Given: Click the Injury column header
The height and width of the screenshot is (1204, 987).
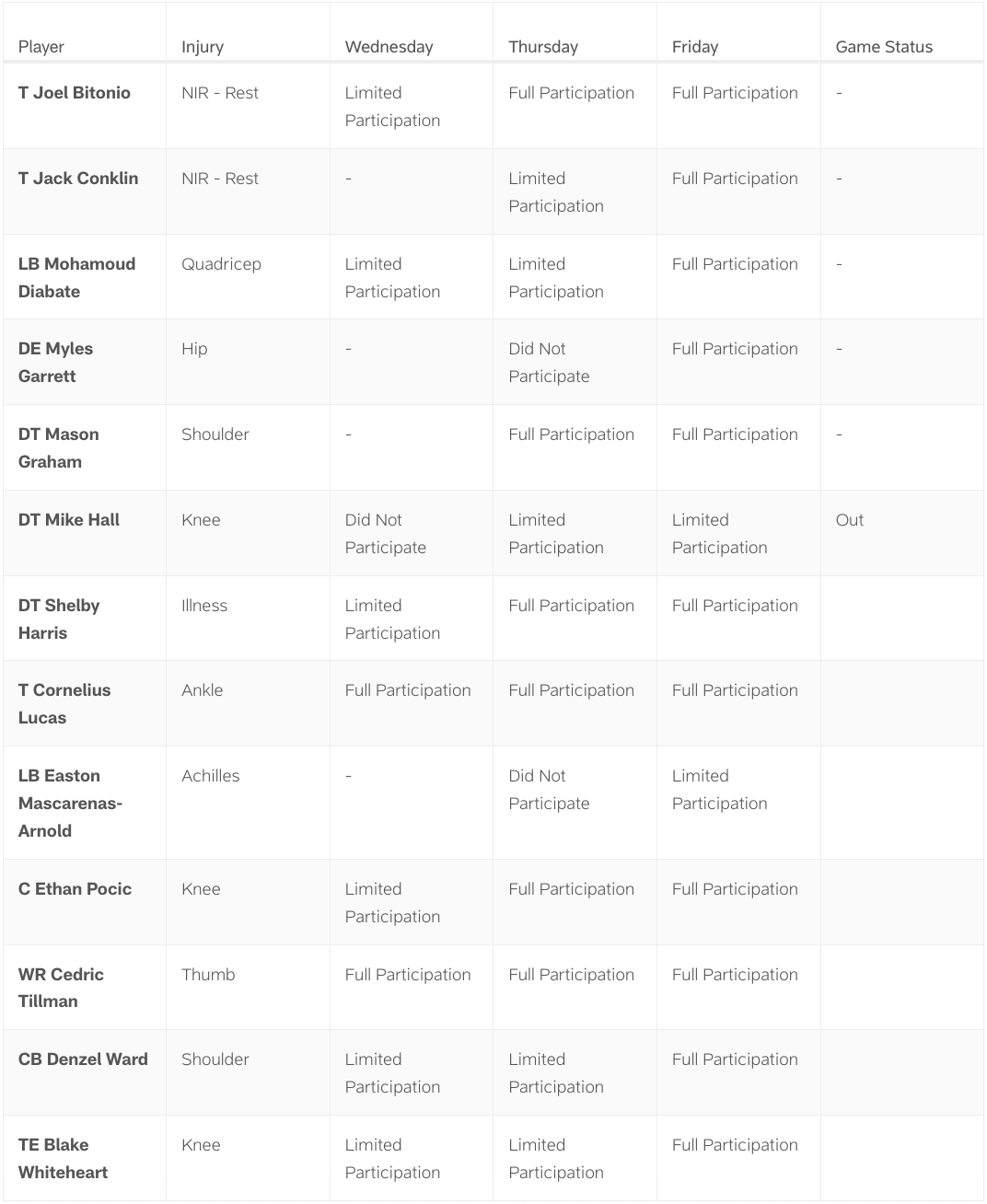Looking at the screenshot, I should 203,47.
